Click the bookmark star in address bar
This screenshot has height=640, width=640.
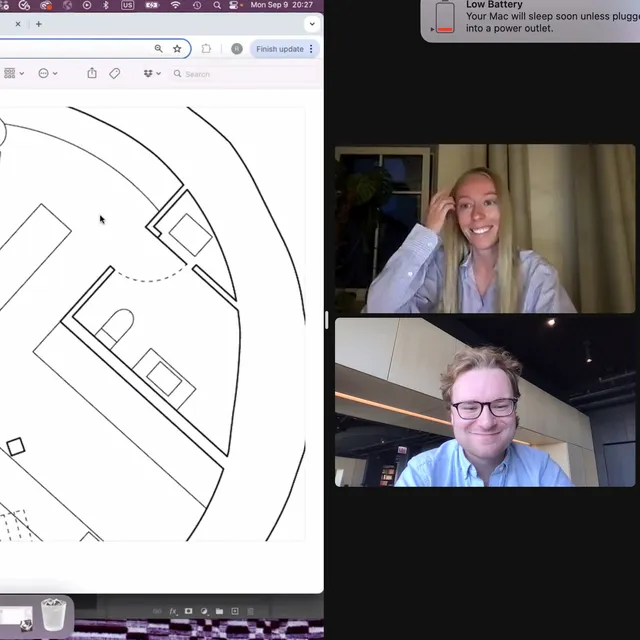click(x=177, y=48)
